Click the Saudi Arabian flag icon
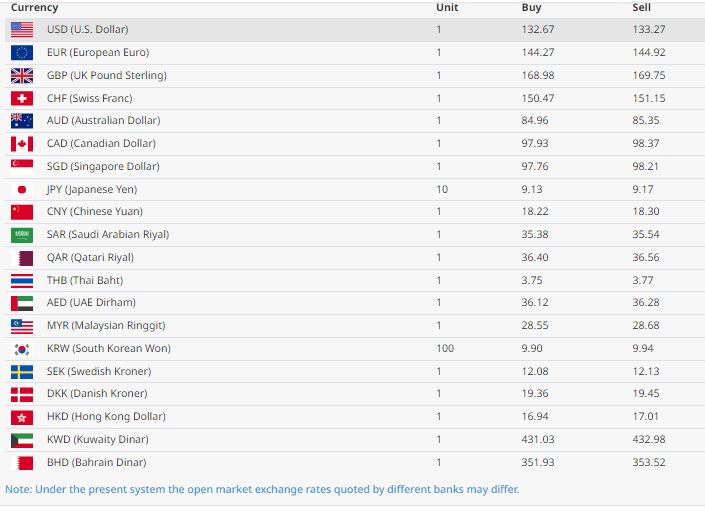Viewport: 705px width, 511px height. point(22,235)
